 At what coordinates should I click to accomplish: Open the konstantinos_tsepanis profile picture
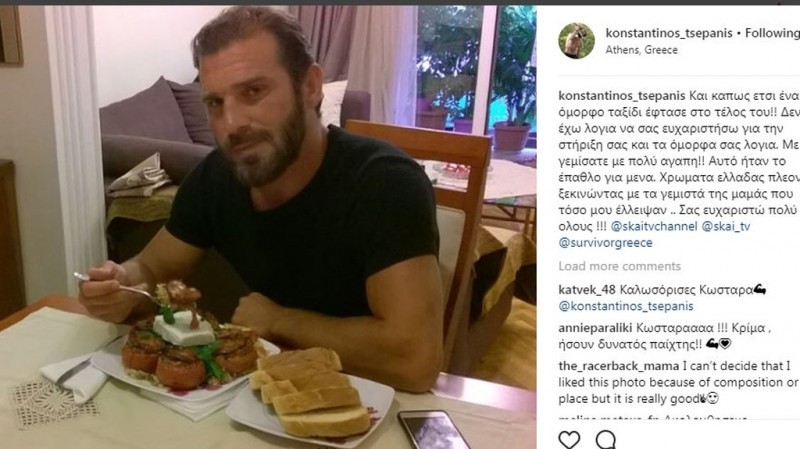coord(577,41)
